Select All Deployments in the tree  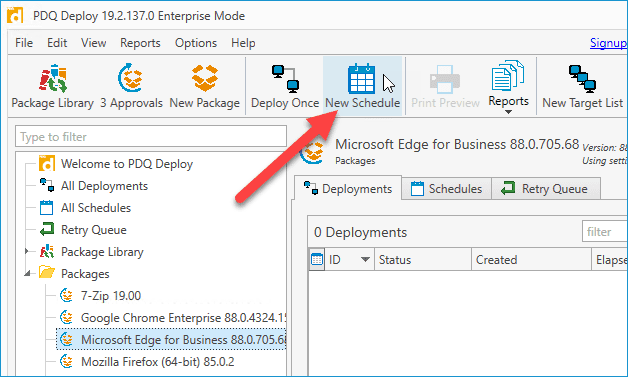104,186
